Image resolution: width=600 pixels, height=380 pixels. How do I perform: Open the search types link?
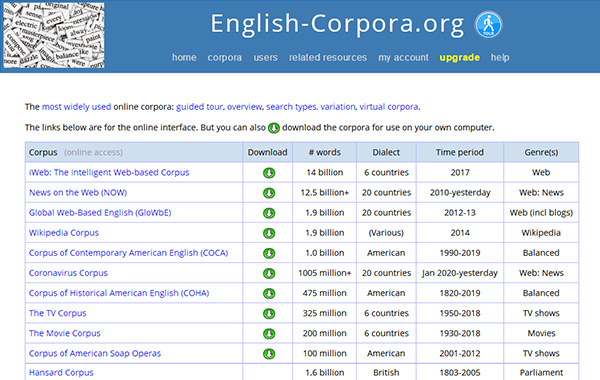tap(292, 107)
